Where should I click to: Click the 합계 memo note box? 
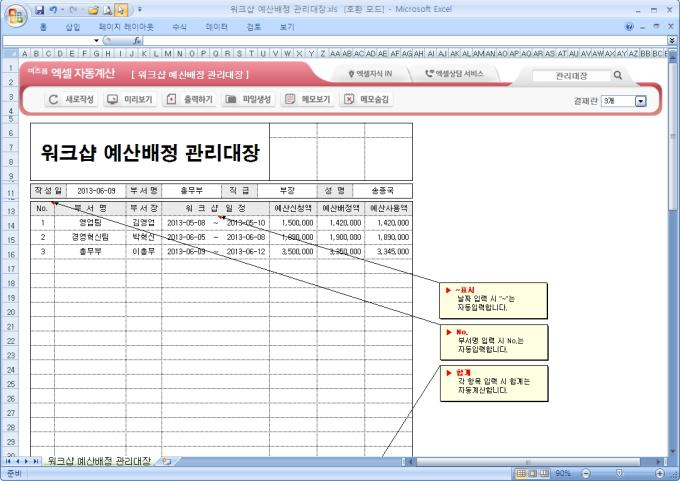(494, 383)
